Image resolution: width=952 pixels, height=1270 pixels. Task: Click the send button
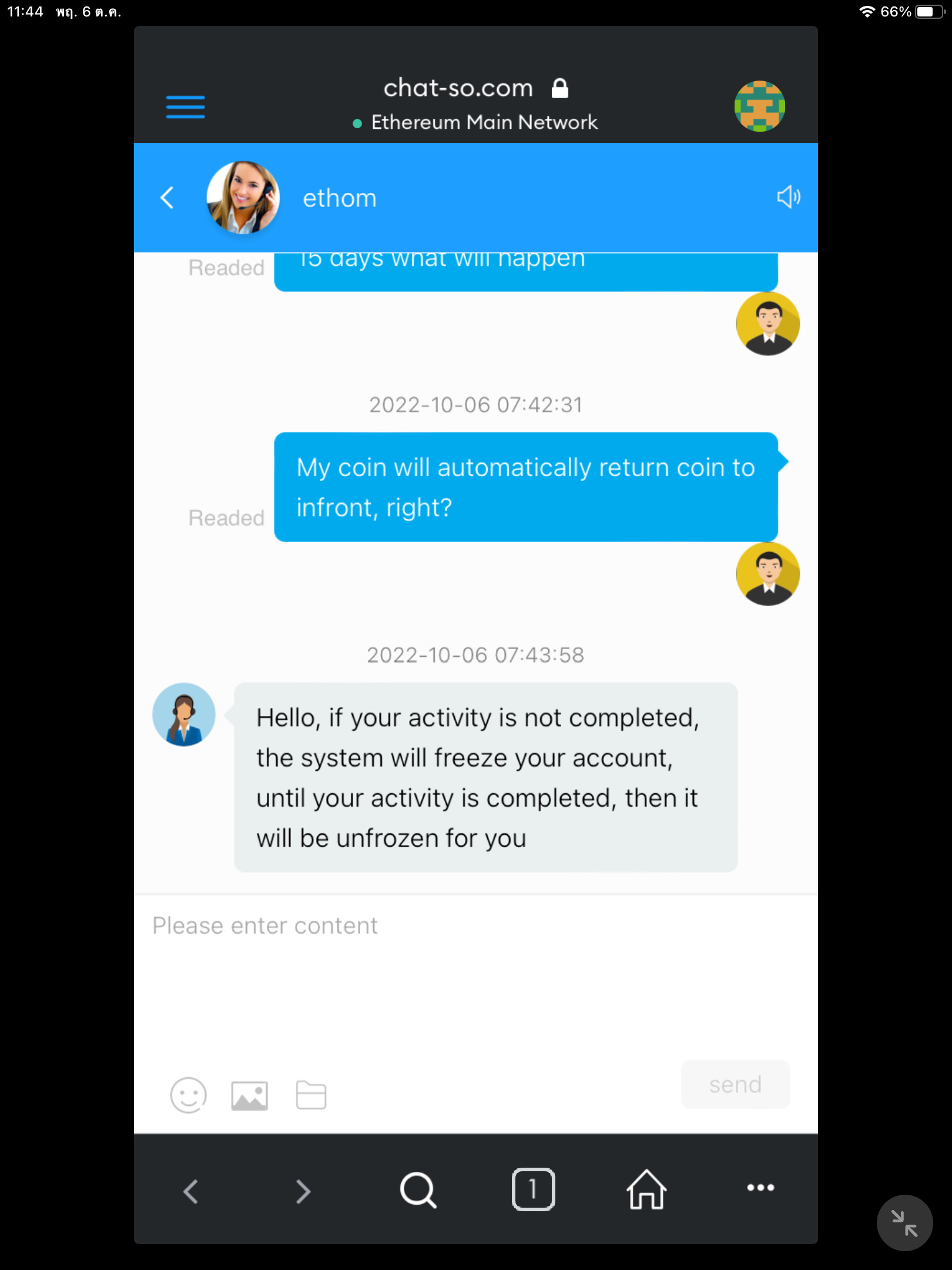tap(735, 1084)
